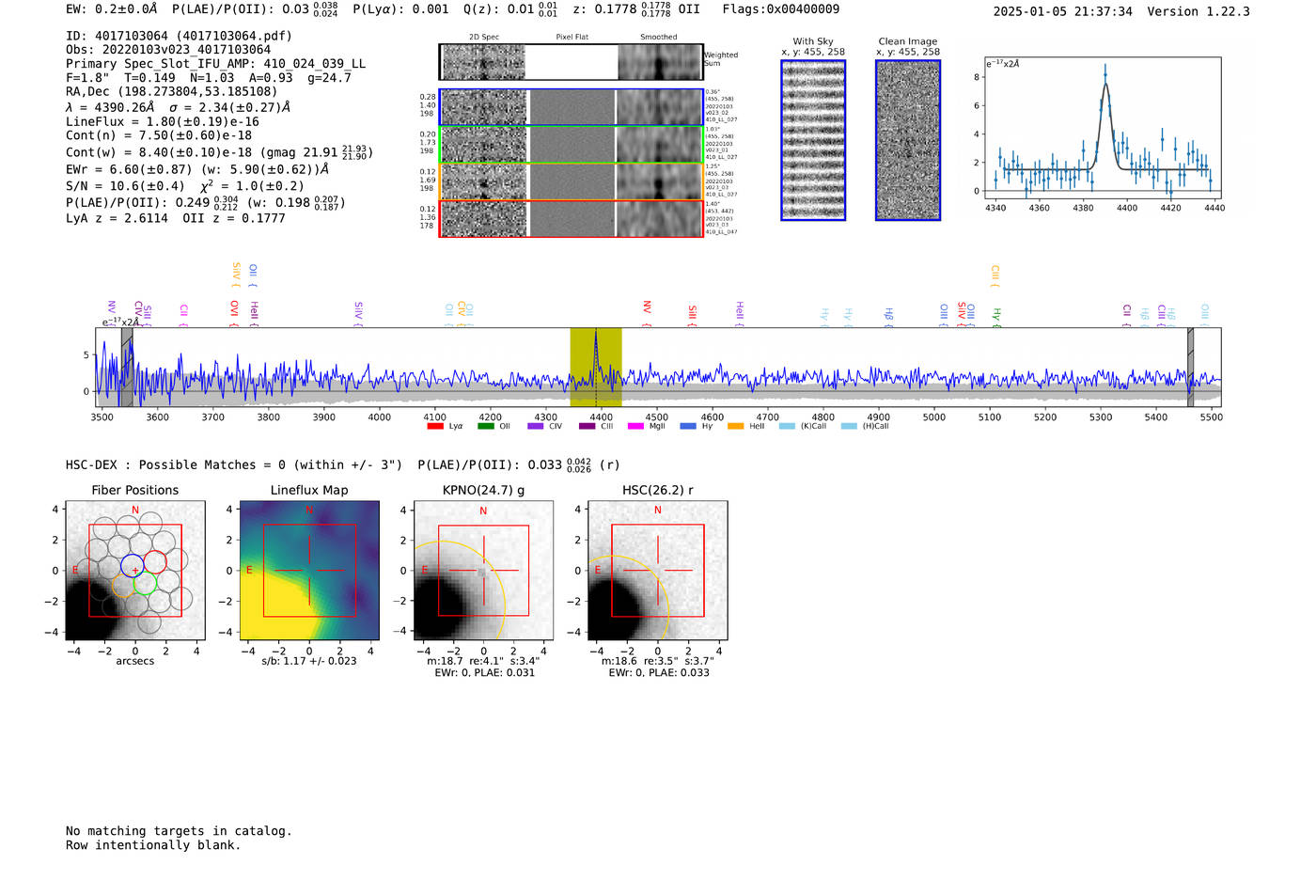This screenshot has width=1316, height=896.
Task: Click the orange HeII legend swatch
Action: pyautogui.click(x=735, y=426)
